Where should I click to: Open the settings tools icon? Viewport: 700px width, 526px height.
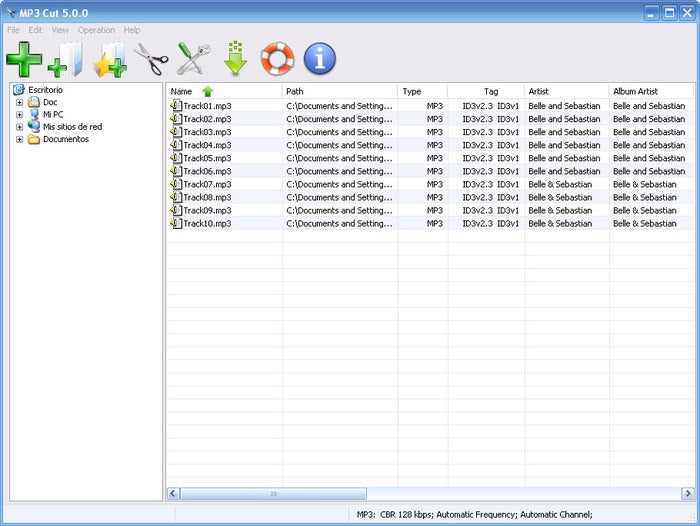coord(194,58)
